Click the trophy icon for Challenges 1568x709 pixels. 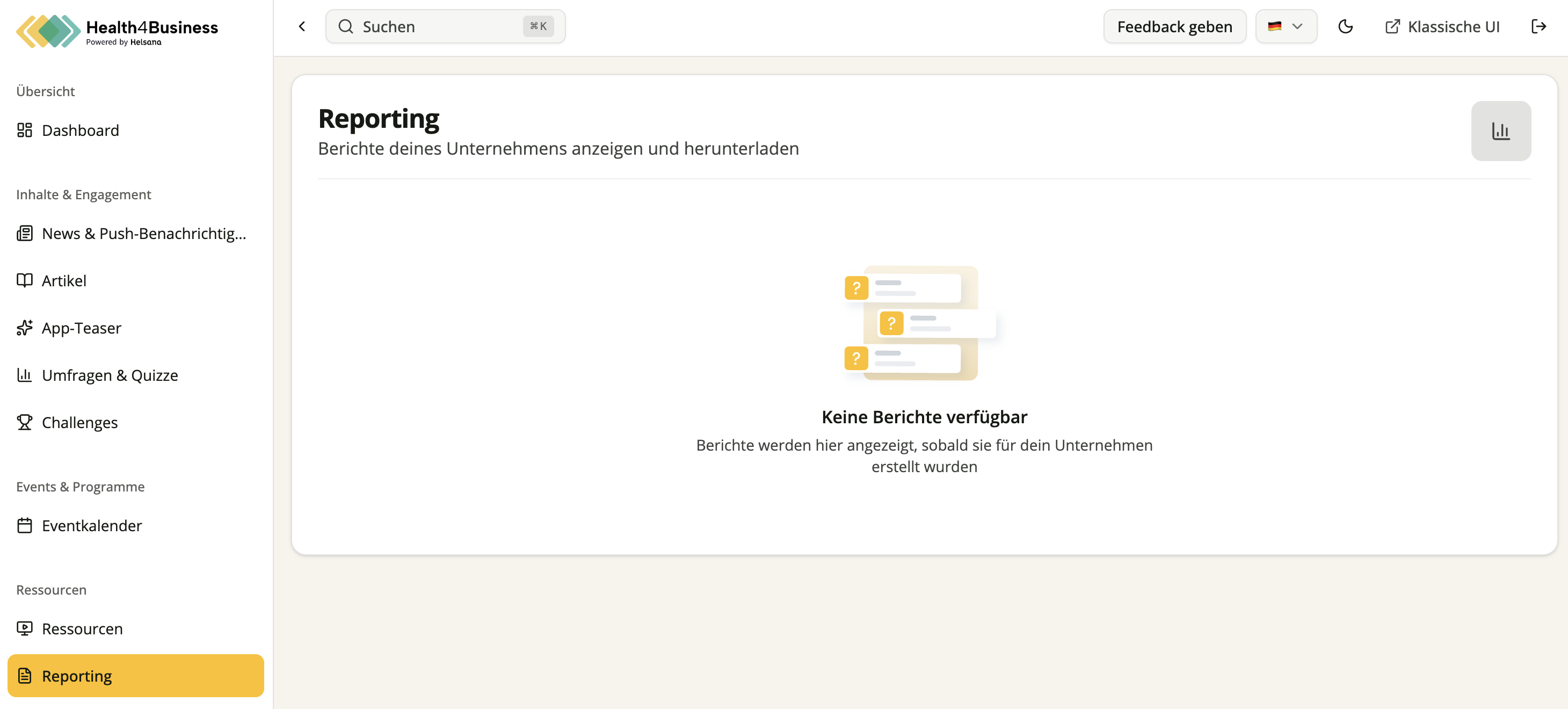point(24,422)
